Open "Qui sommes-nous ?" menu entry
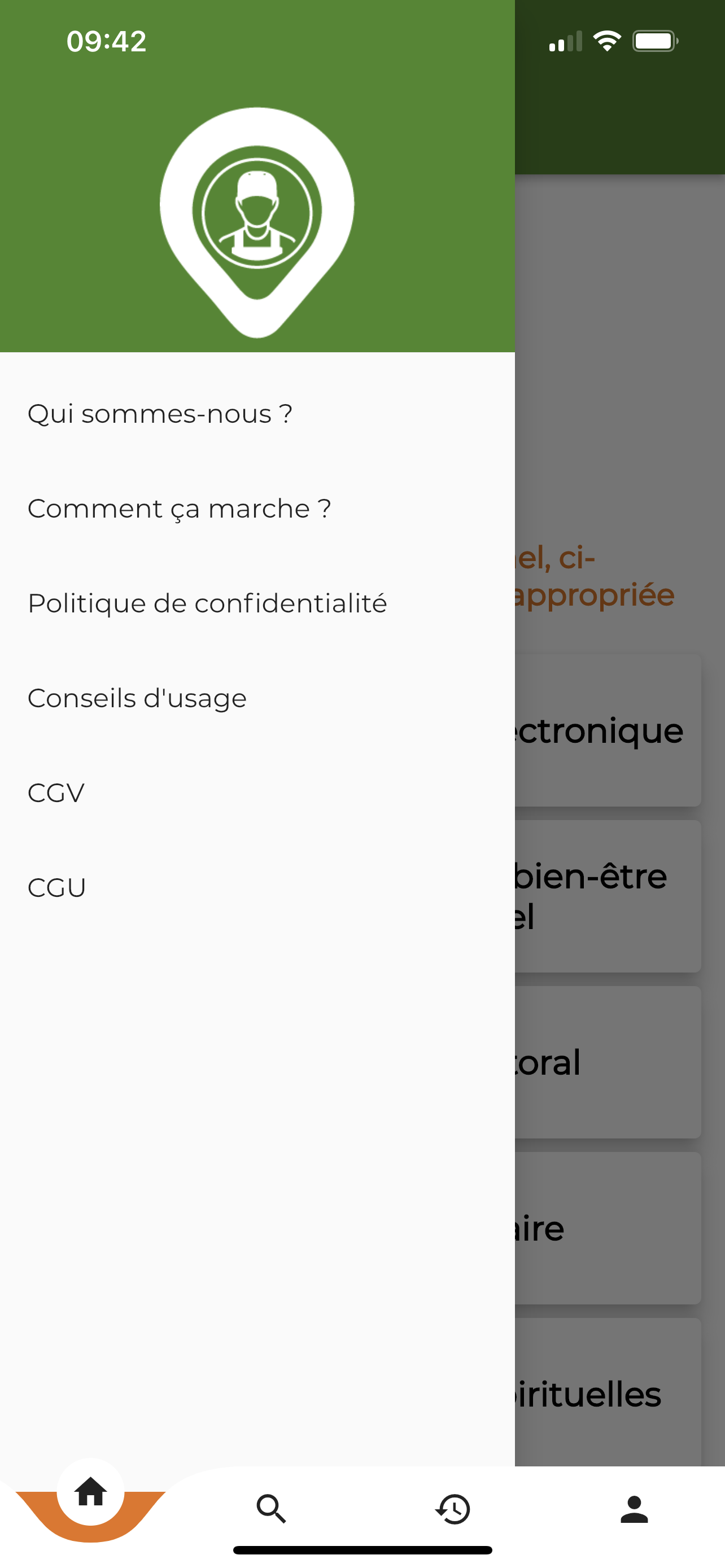 tap(160, 414)
